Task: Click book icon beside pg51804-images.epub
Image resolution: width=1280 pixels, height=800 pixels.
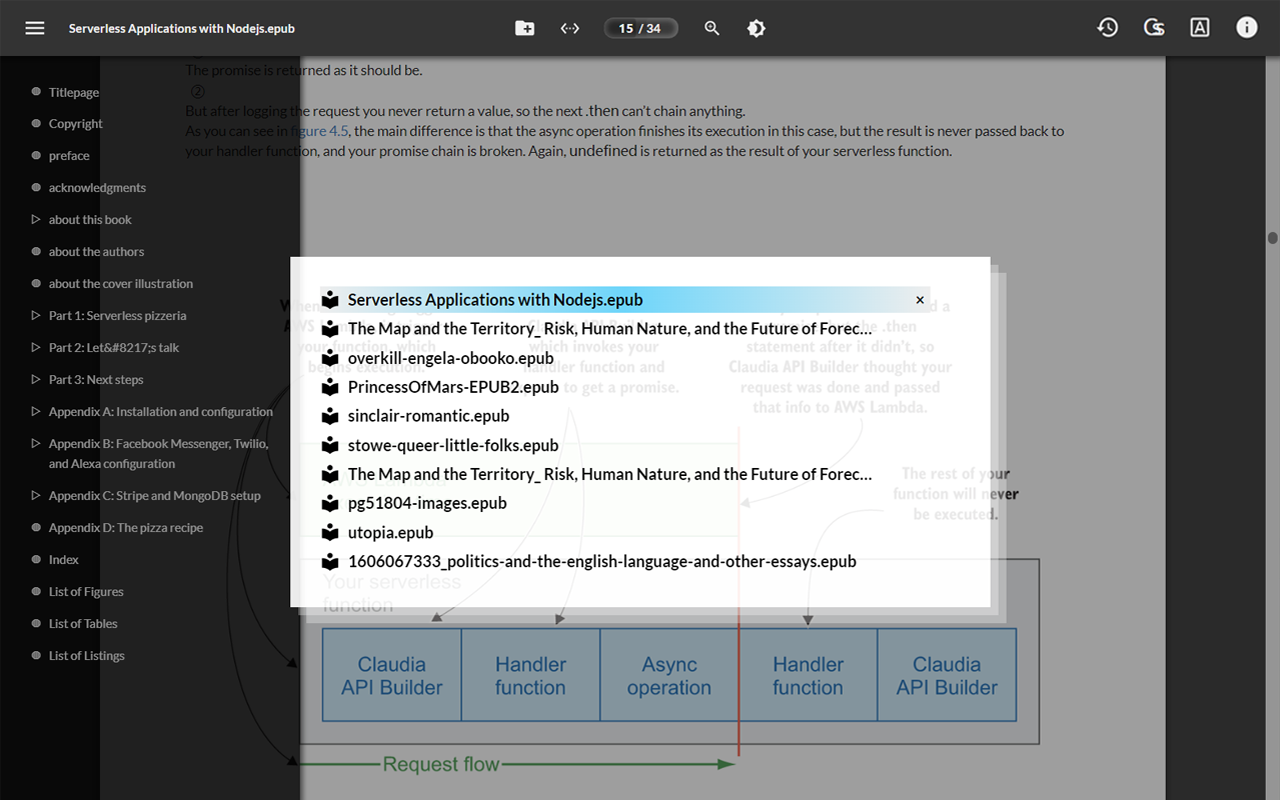Action: click(x=330, y=503)
